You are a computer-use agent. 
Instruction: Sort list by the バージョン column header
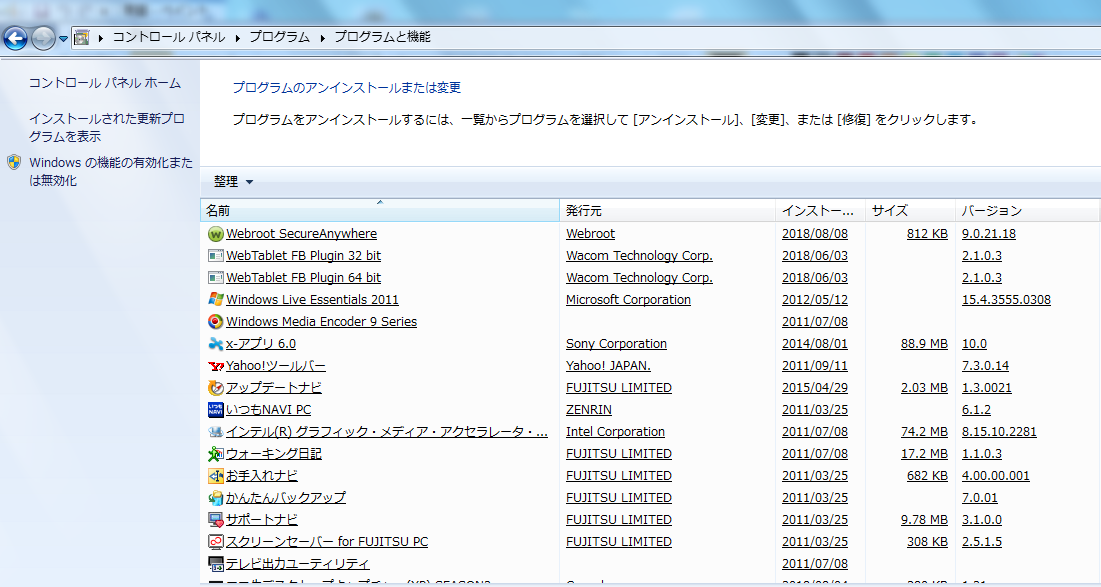click(x=1027, y=210)
